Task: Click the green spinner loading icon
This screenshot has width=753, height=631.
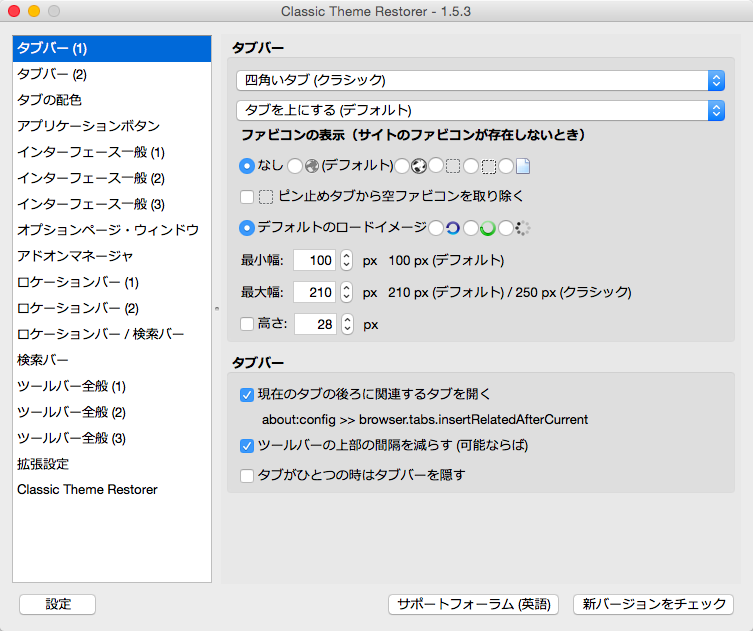Action: click(x=488, y=228)
